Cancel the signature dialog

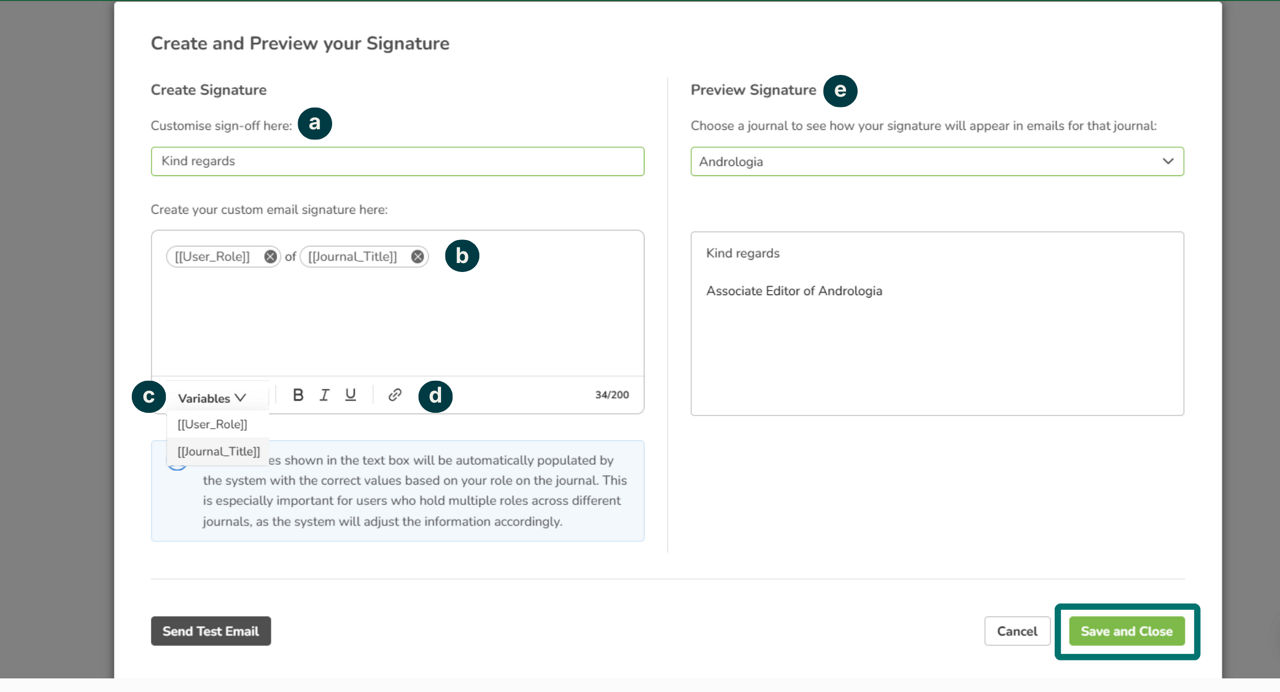click(x=1017, y=631)
